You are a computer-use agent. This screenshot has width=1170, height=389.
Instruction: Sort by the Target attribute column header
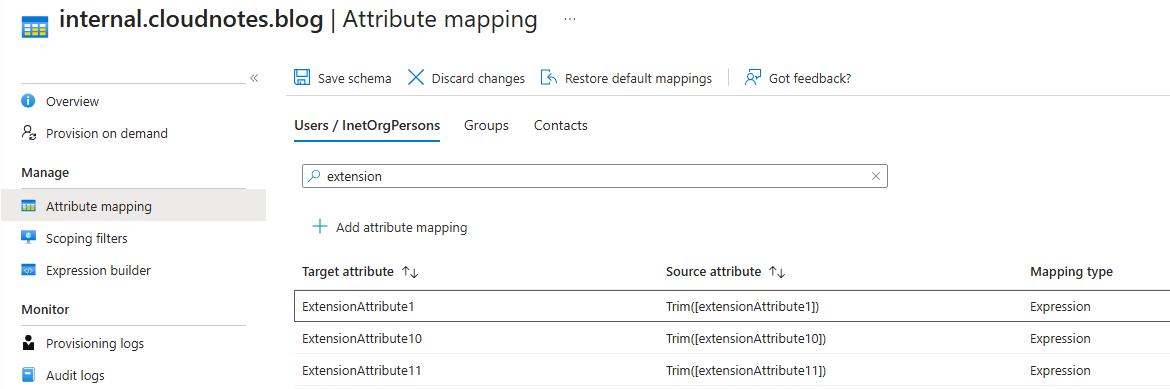[348, 272]
